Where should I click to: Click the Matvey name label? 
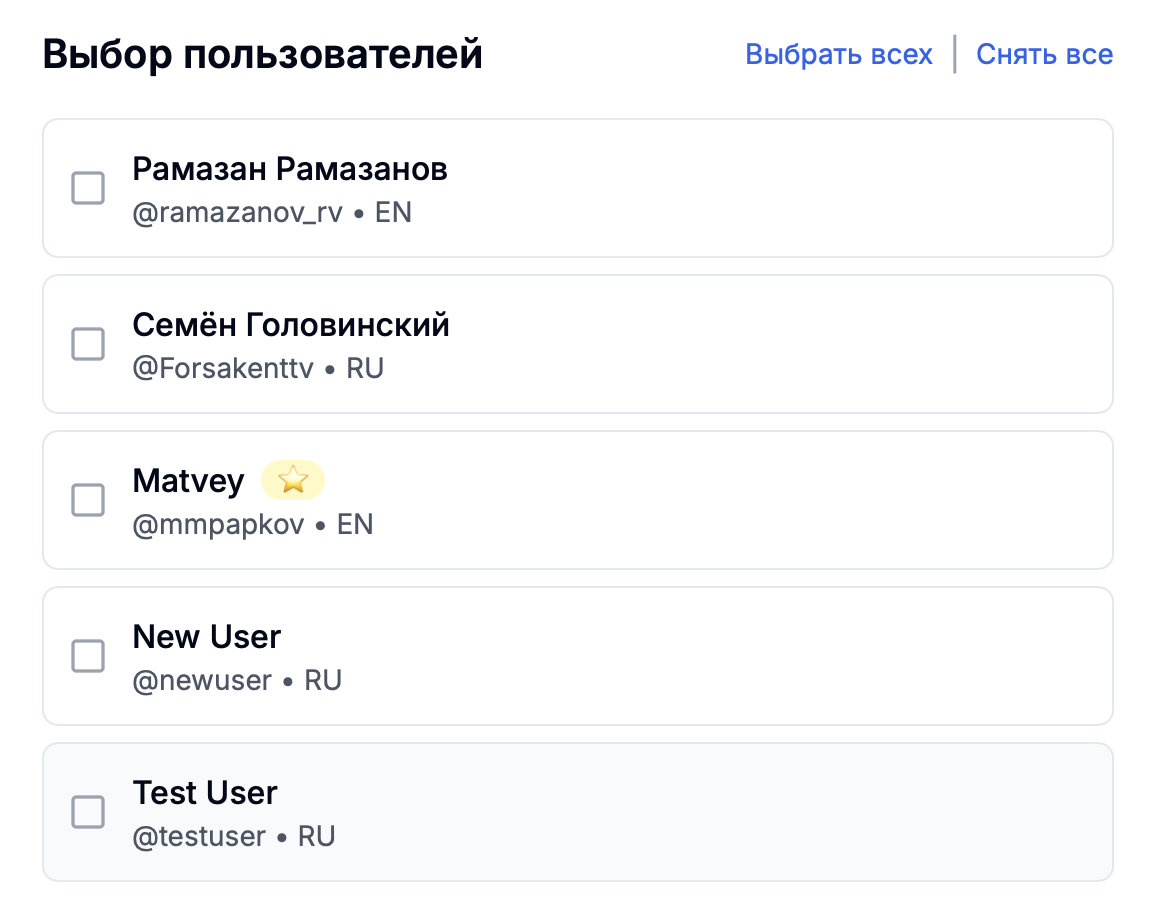[188, 481]
